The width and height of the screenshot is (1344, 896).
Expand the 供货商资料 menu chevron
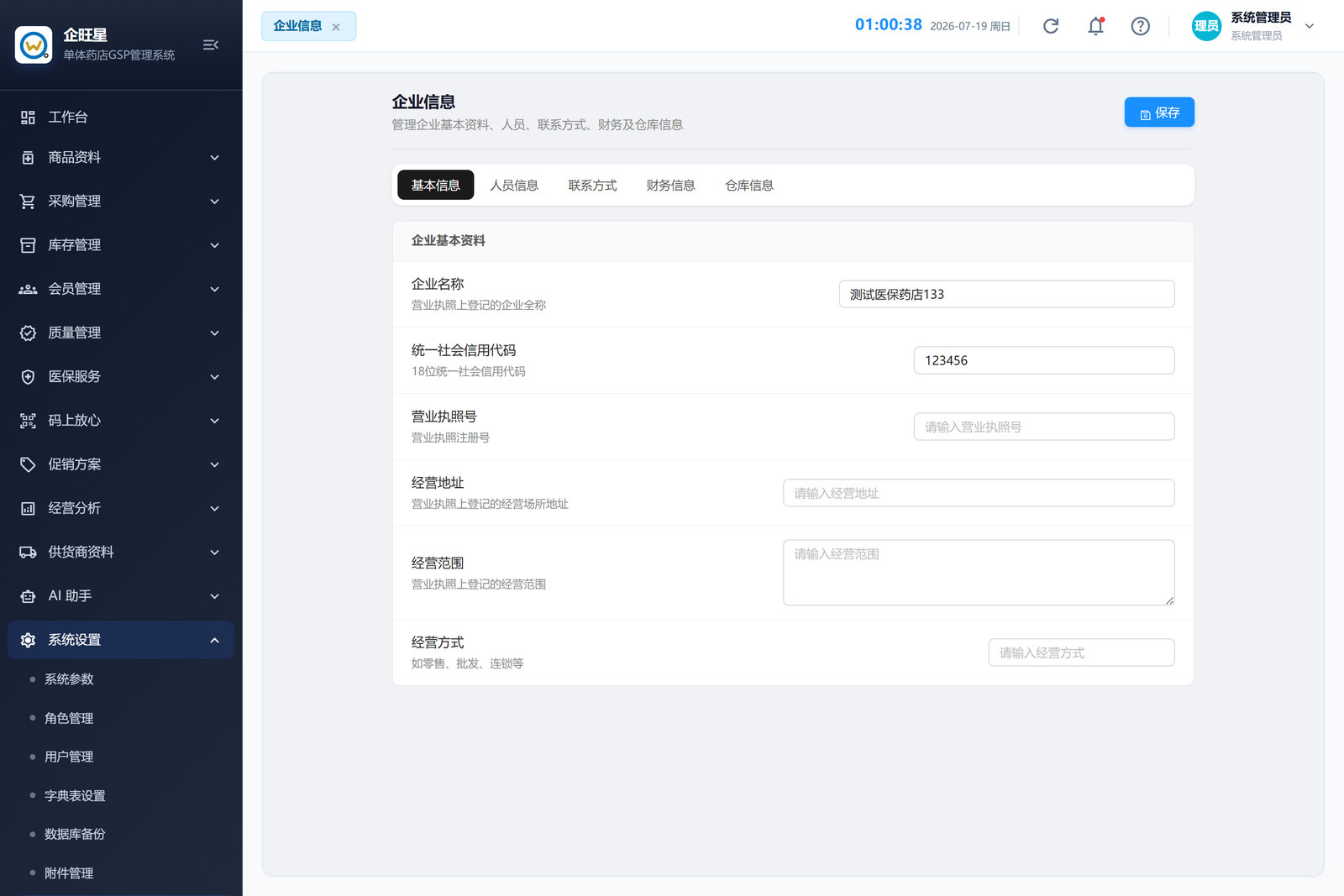click(215, 553)
